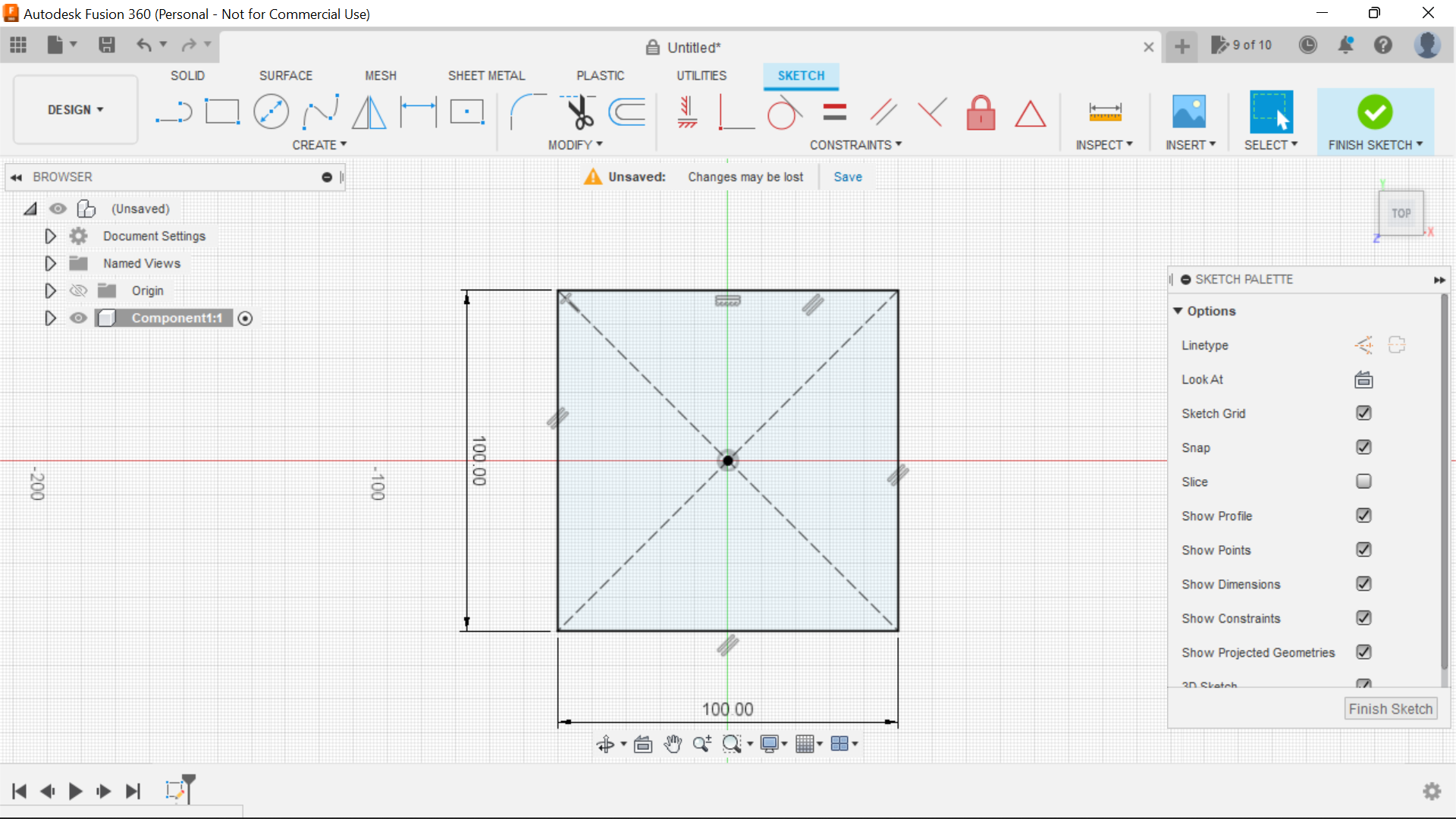
Task: Click the Fix/UnFix lock constraint
Action: pyautogui.click(x=981, y=112)
